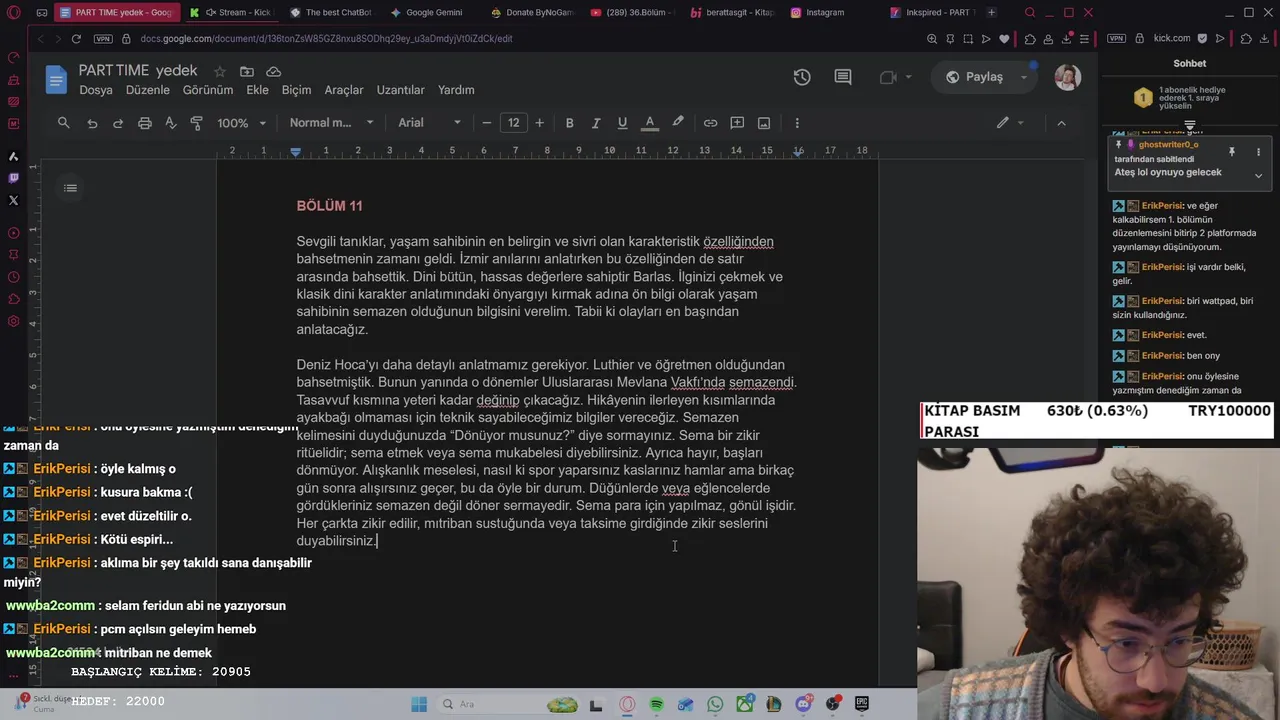Viewport: 1280px width, 720px height.
Task: Undo the last edit
Action: [x=92, y=123]
